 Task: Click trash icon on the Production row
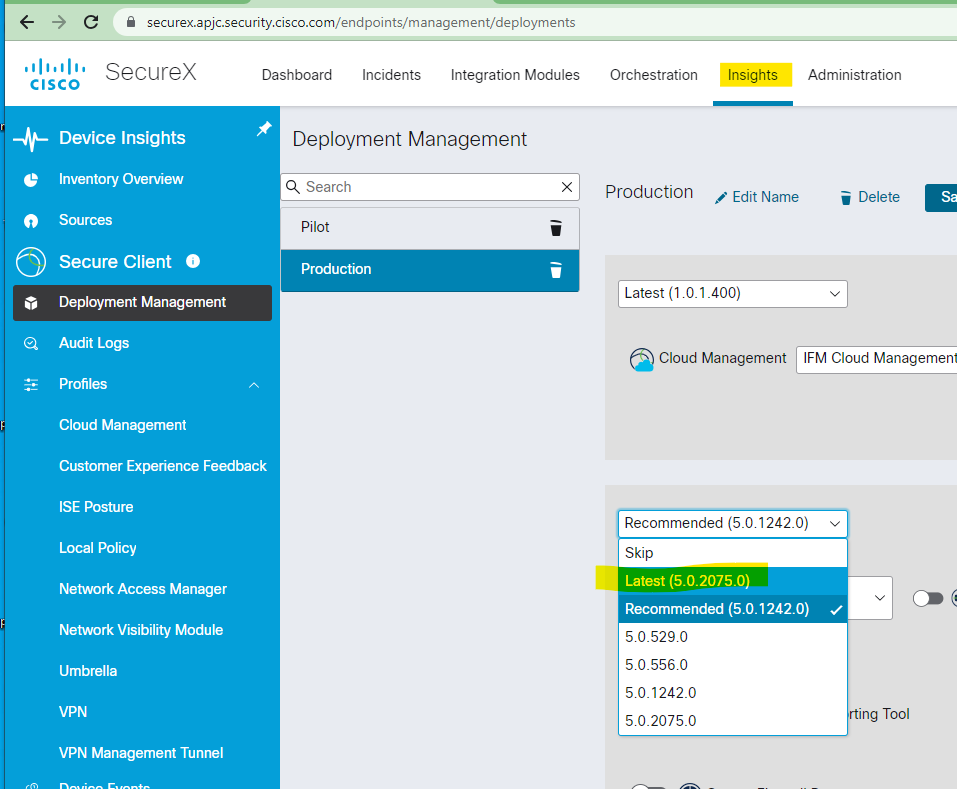(556, 270)
